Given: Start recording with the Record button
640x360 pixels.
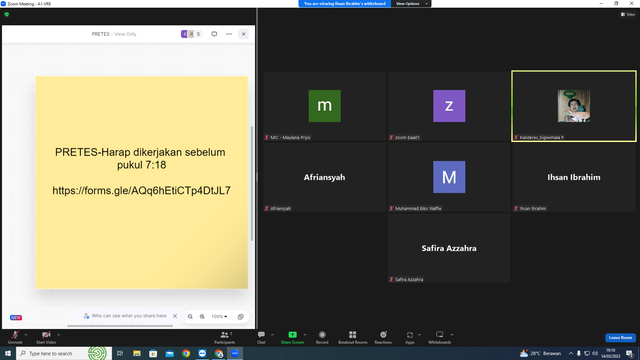Looking at the screenshot, I should [322, 337].
